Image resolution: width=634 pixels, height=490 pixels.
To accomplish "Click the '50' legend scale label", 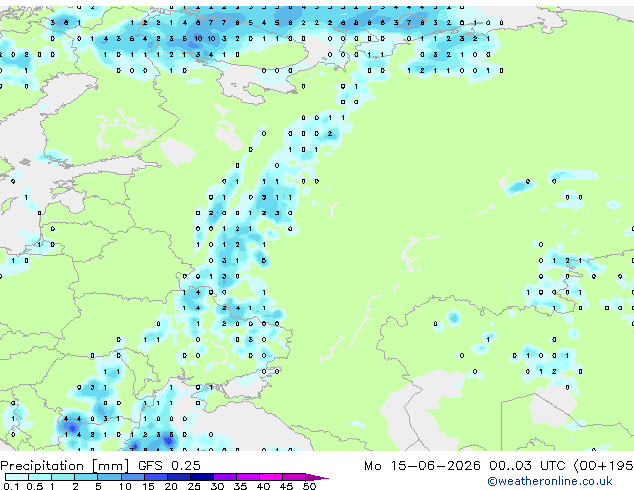I will 309,486.
